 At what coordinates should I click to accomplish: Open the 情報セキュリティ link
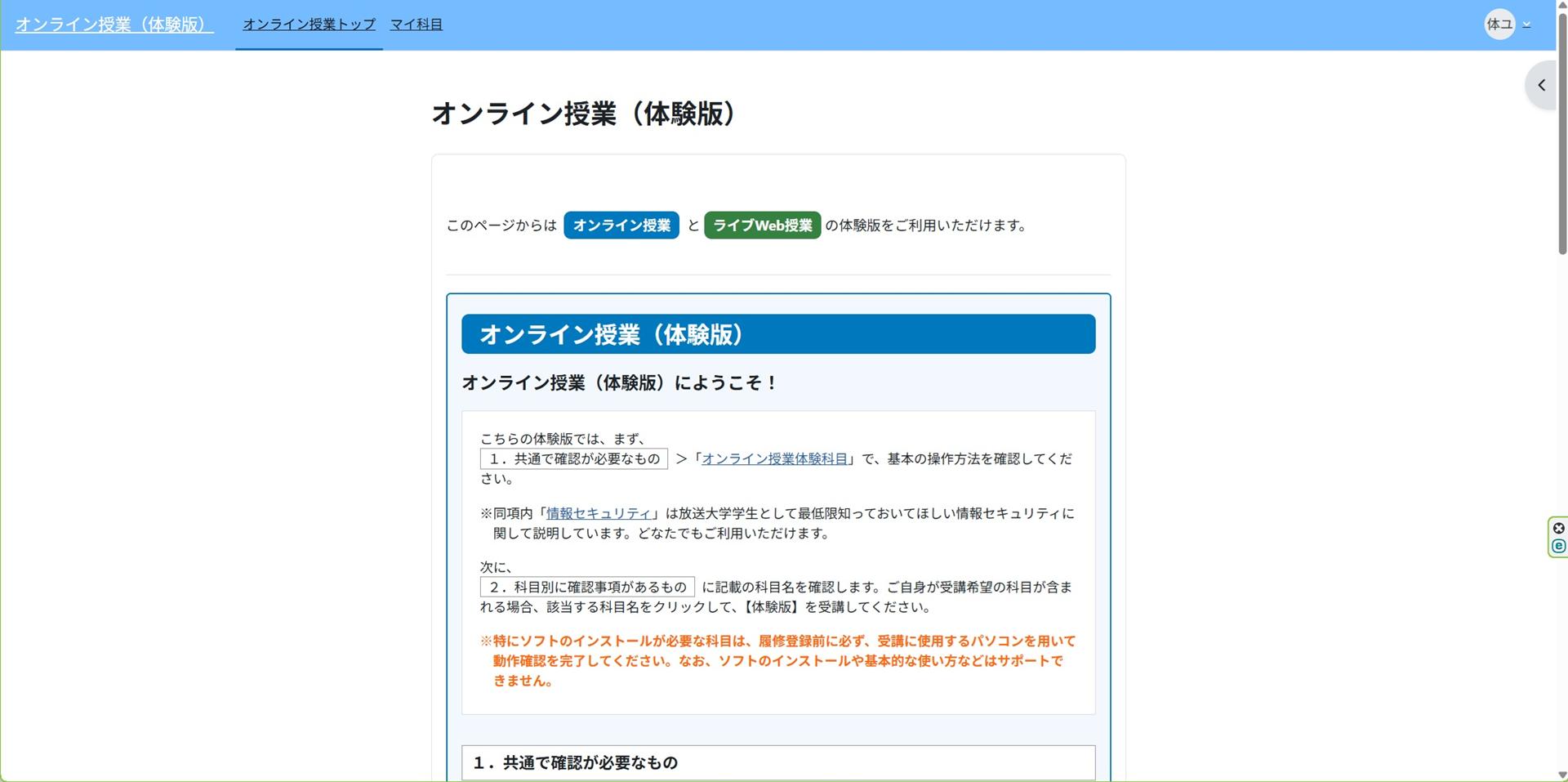coord(599,513)
